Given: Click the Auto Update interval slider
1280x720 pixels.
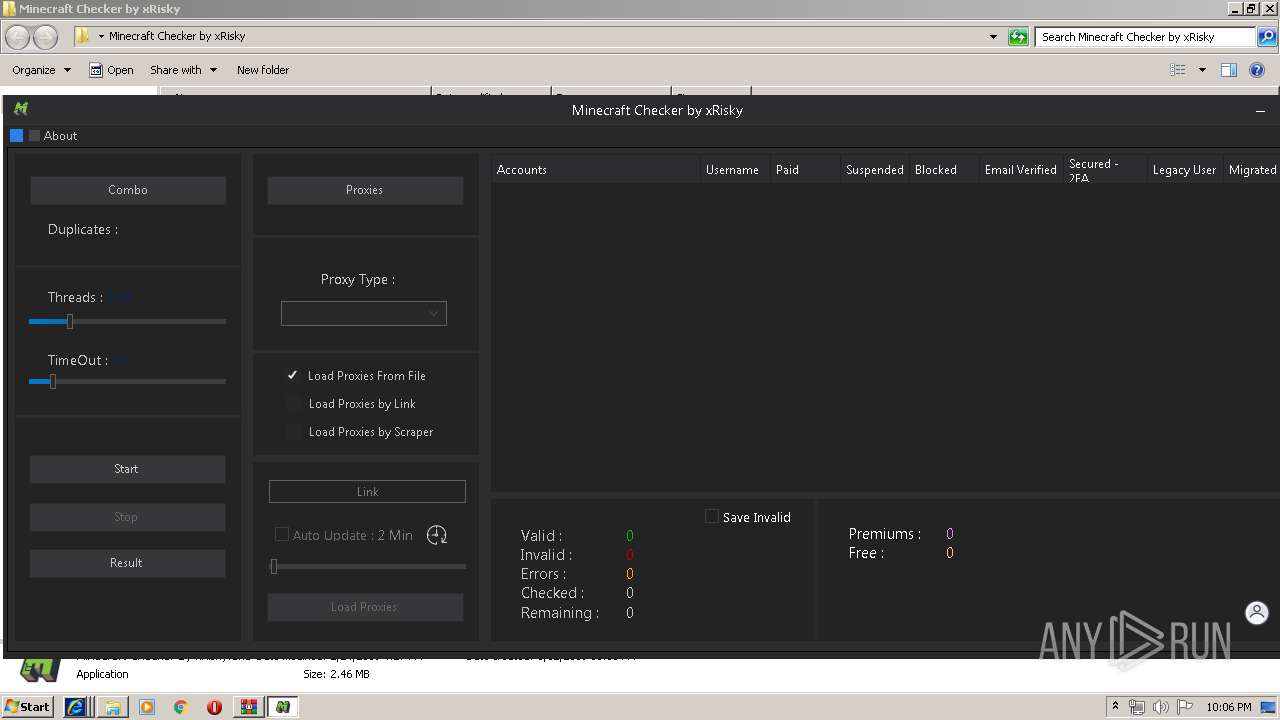Looking at the screenshot, I should [367, 567].
